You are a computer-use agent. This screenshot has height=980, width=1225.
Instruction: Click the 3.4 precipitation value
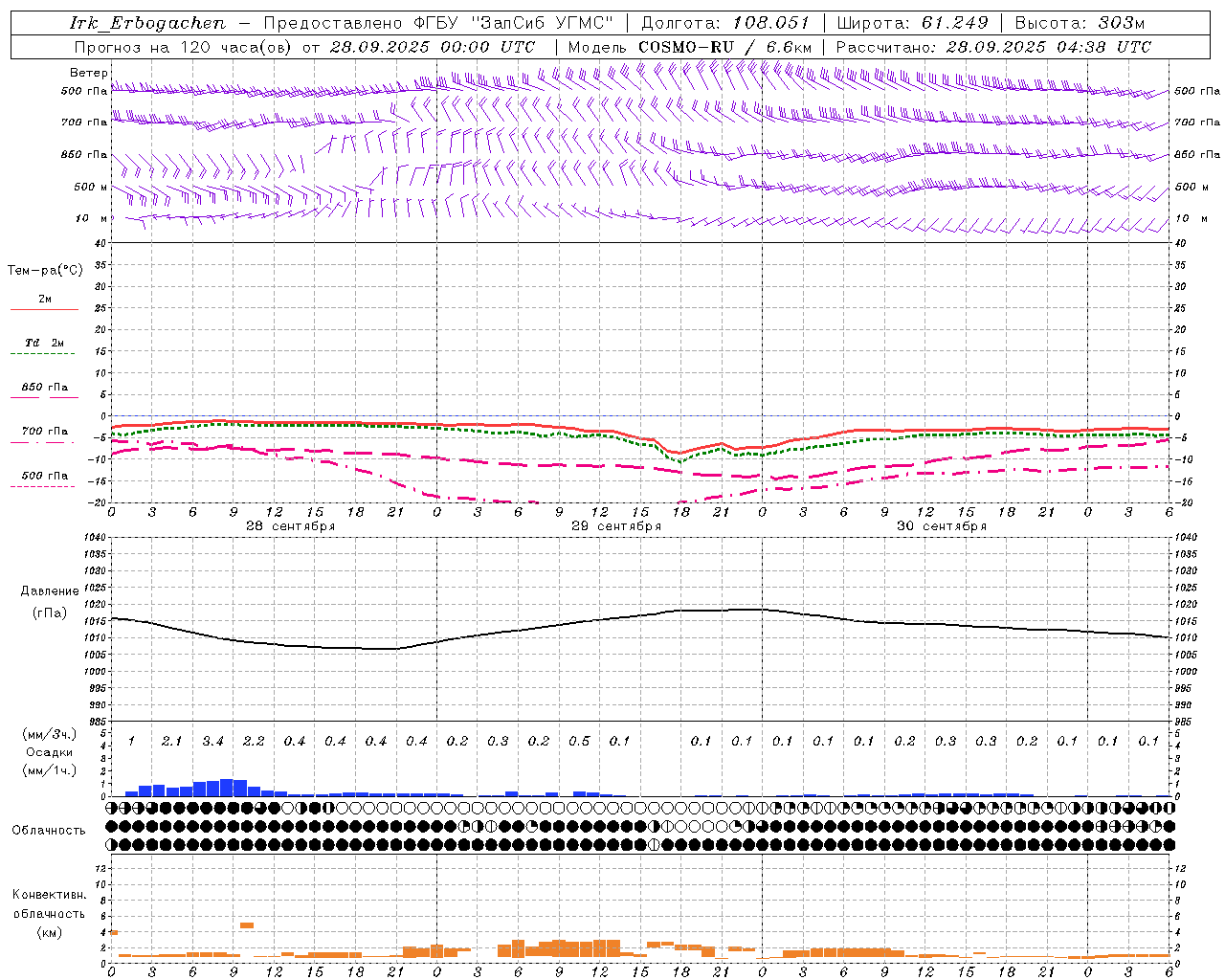pos(212,741)
